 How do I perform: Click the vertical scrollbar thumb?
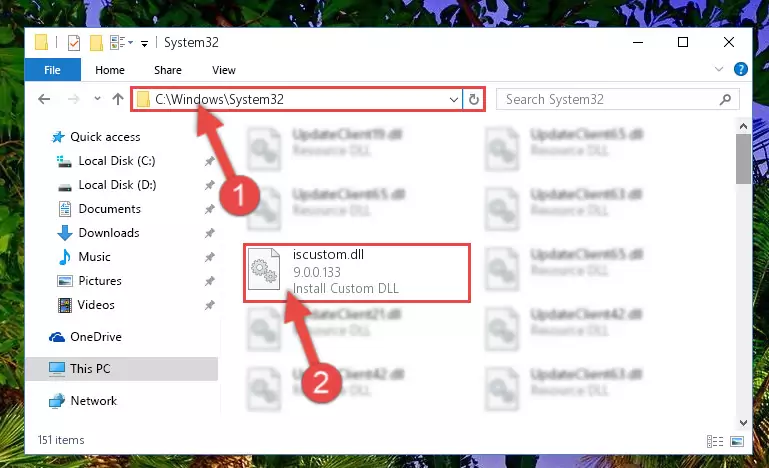[x=743, y=159]
